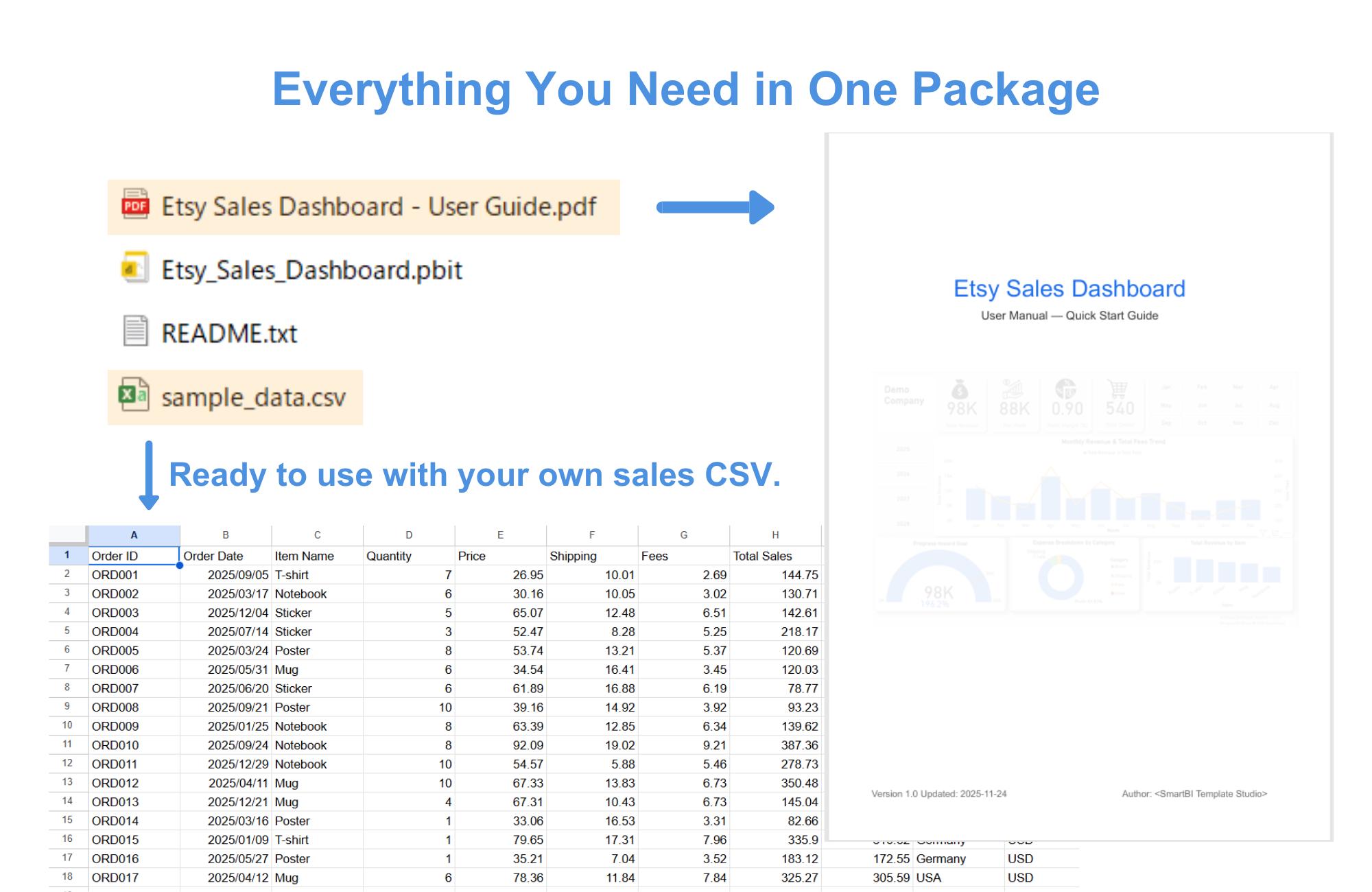Select file name 'README.txt'
The height and width of the screenshot is (892, 1372).
[x=229, y=333]
